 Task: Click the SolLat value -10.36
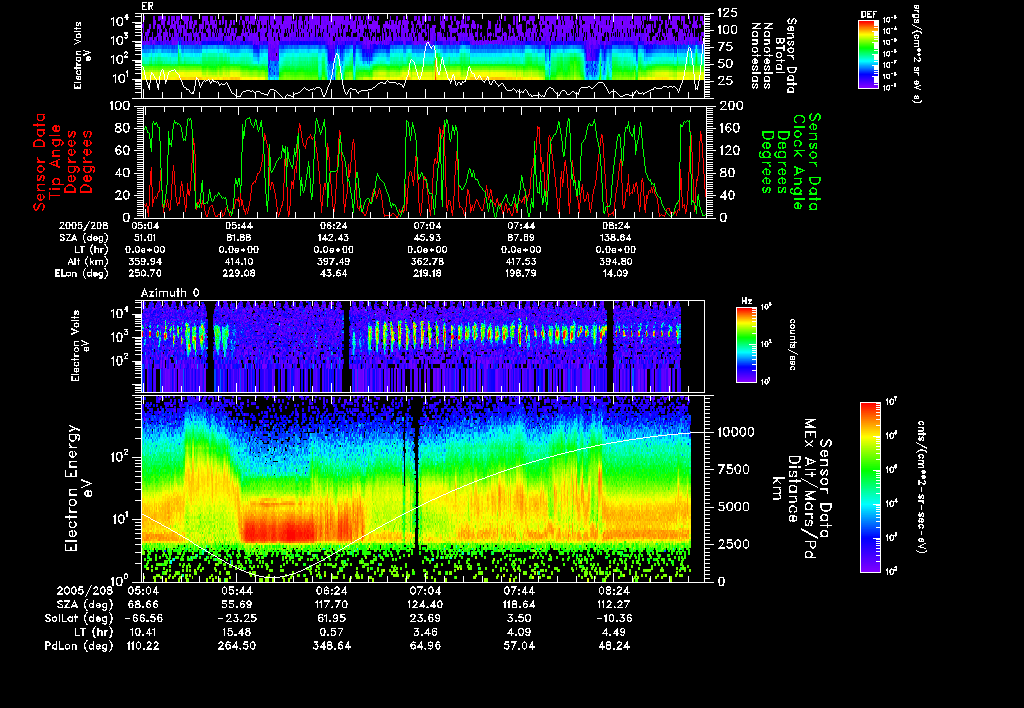(x=613, y=618)
